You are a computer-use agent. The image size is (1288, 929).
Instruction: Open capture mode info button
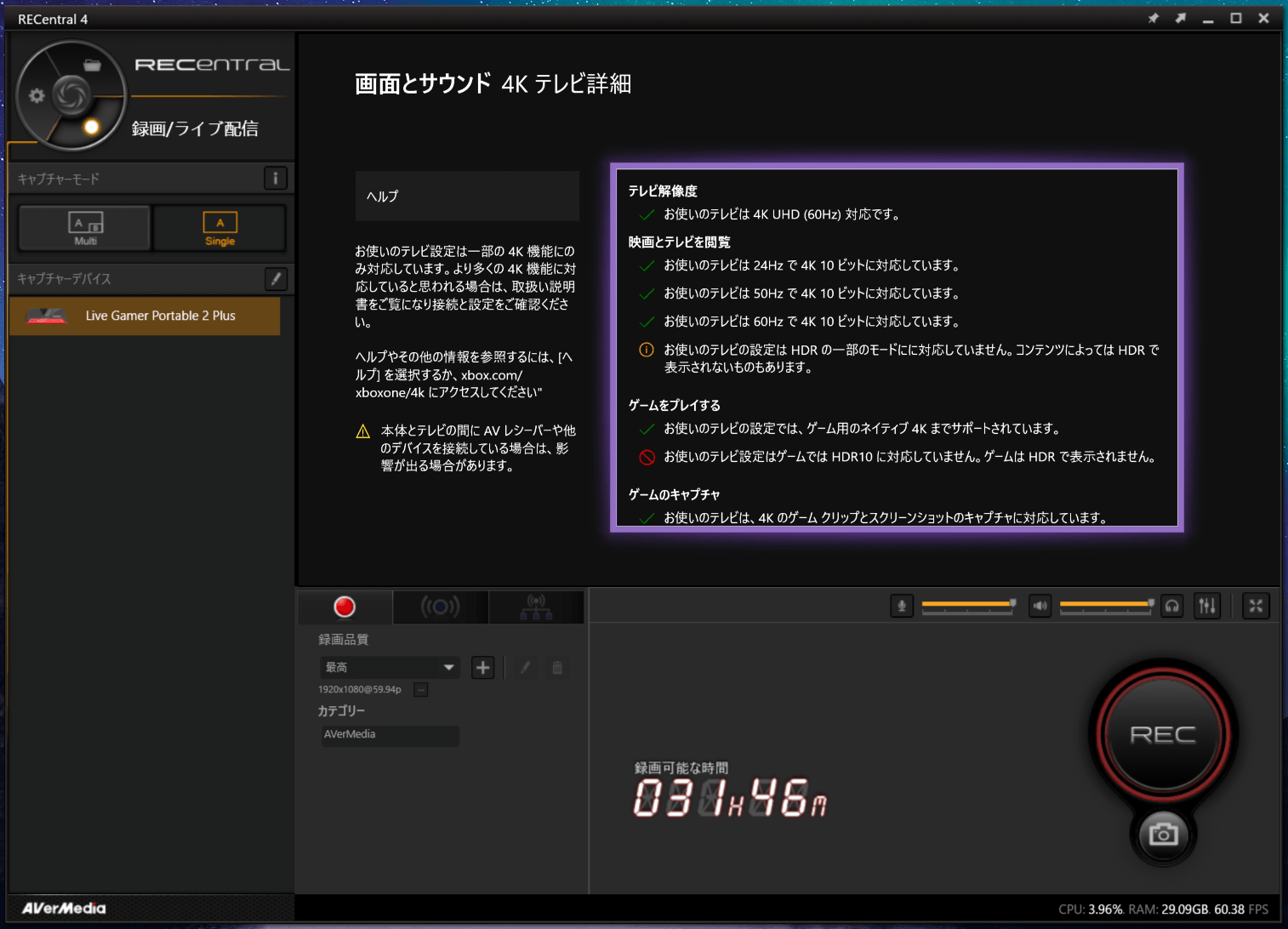click(275, 179)
